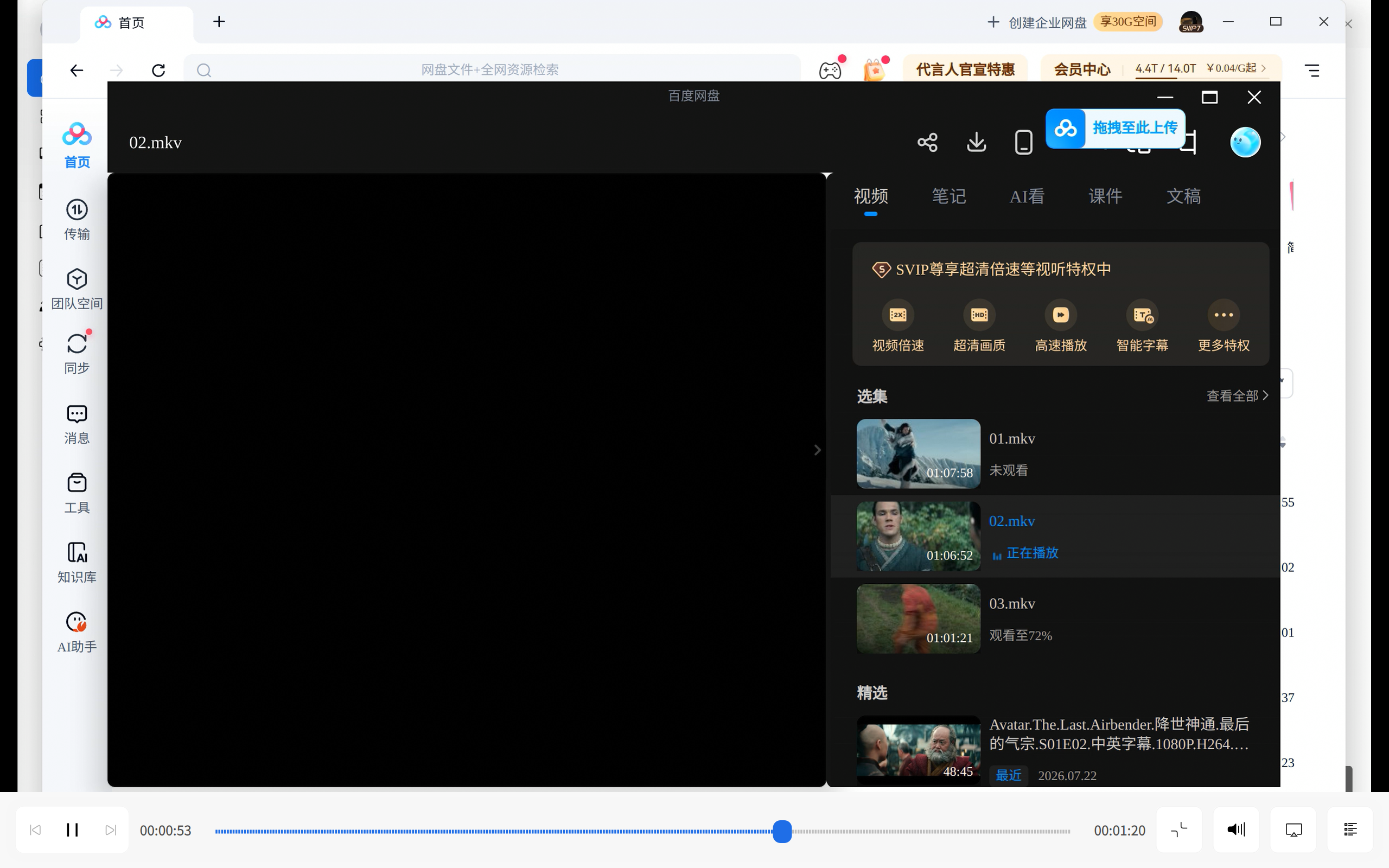Click the 代言人官宣特惠 button
Image resolution: width=1389 pixels, height=868 pixels.
click(x=965, y=69)
